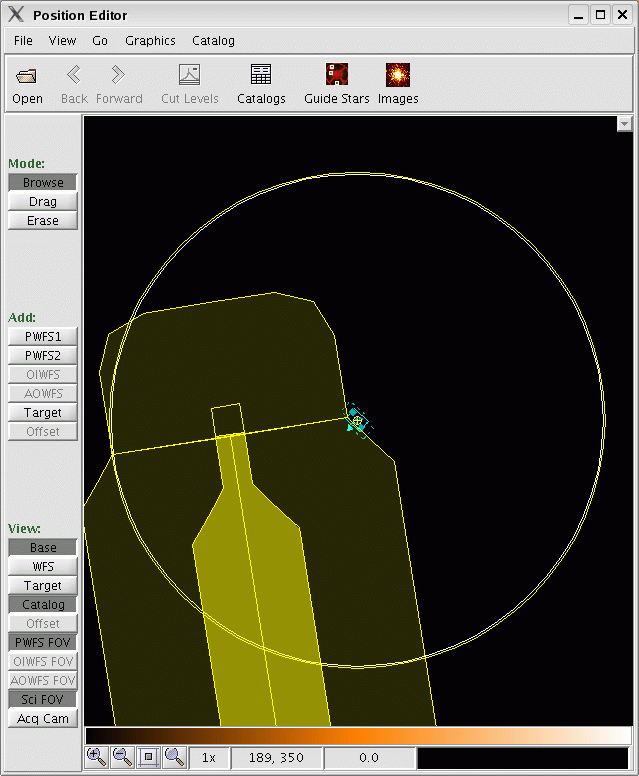This screenshot has height=776, width=639.
Task: Open the File menu
Action: [x=23, y=41]
